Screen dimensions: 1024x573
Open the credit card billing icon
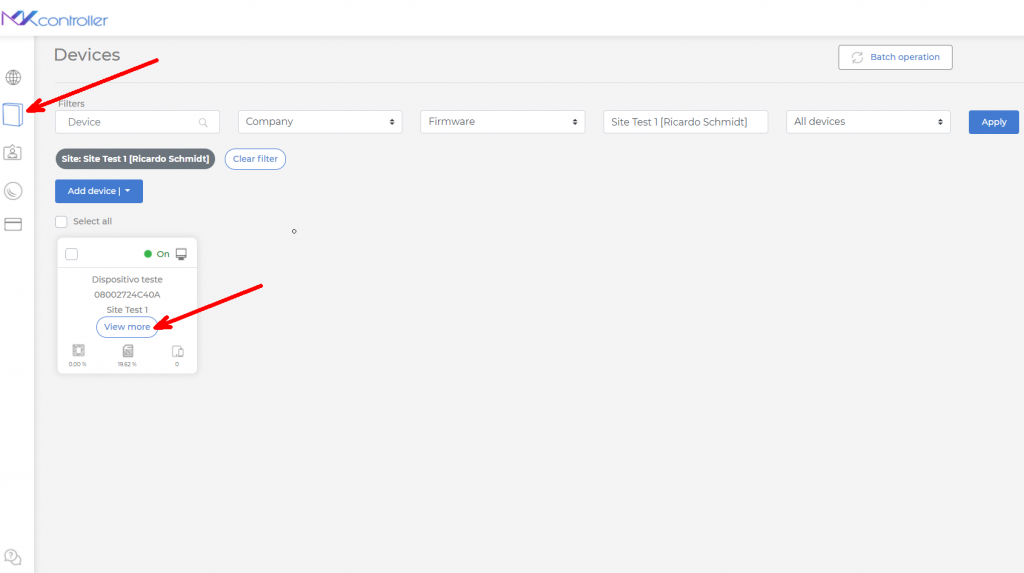pos(13,225)
